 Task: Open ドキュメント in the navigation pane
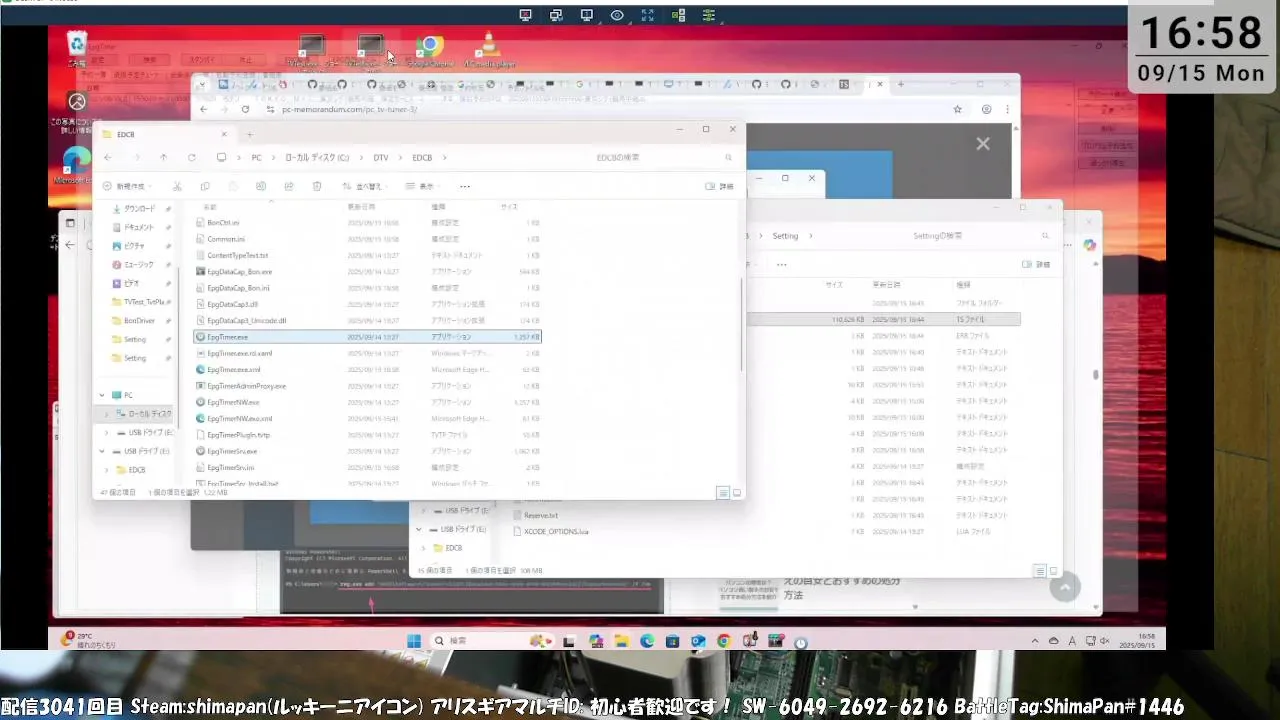(139, 227)
